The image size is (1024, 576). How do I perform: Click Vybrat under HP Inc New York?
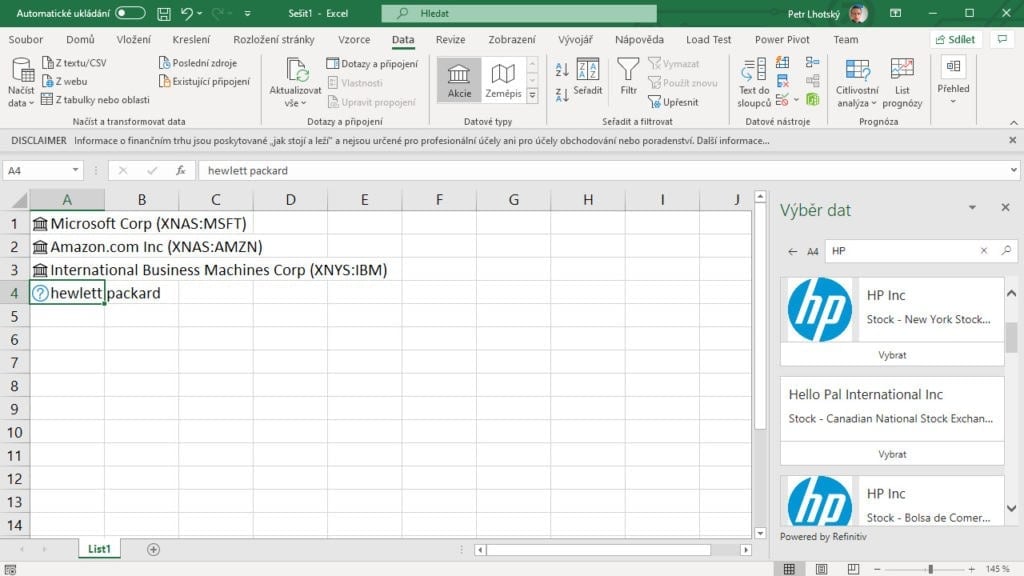pyautogui.click(x=892, y=355)
